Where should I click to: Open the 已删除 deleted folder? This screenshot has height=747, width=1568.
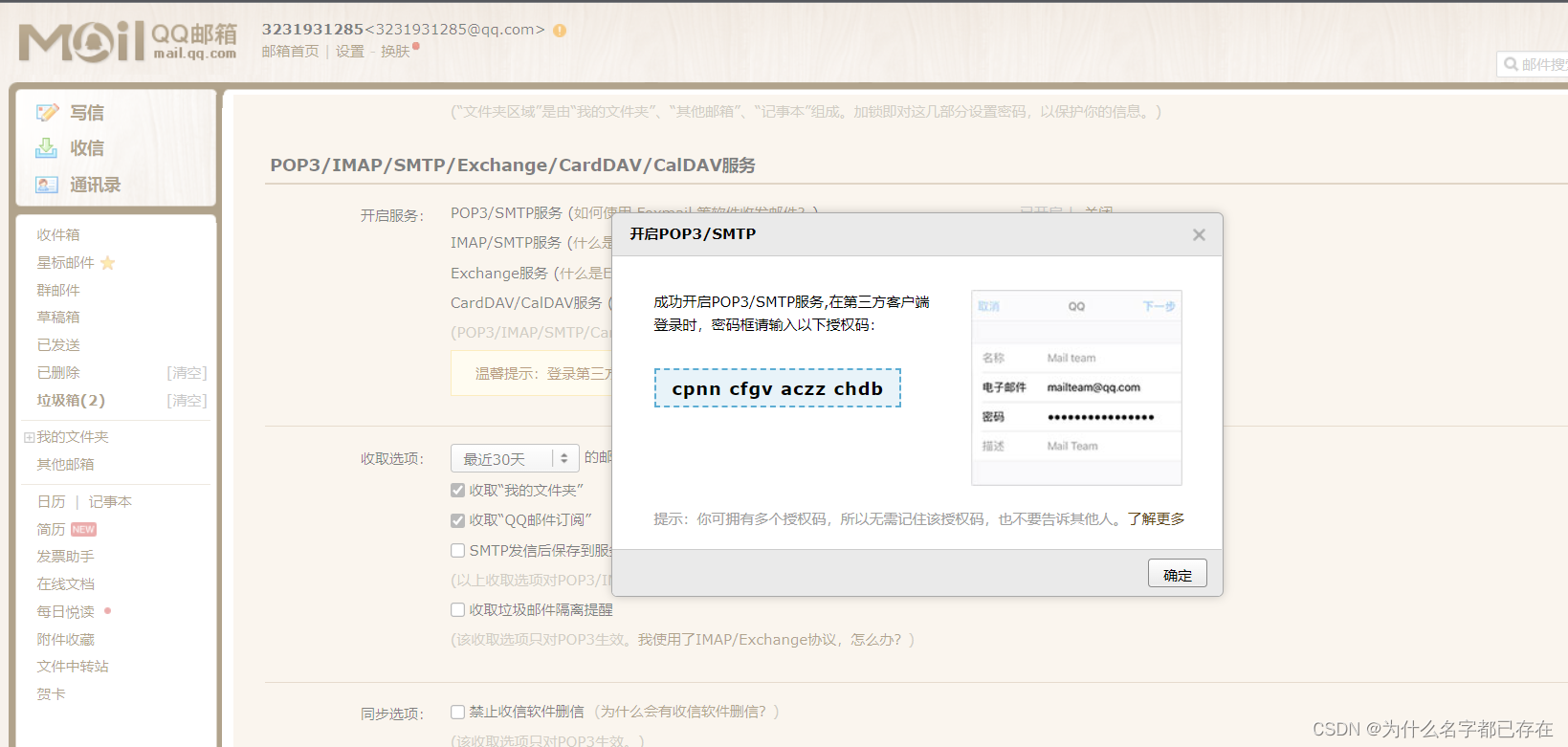point(58,372)
